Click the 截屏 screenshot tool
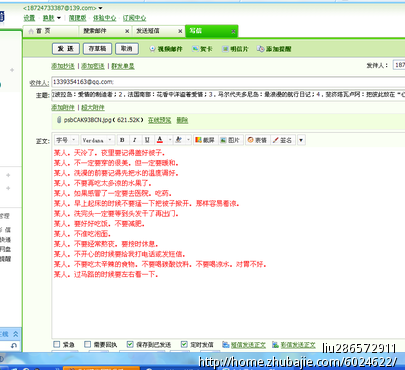Screen dimensions: 405x370 click(205, 140)
